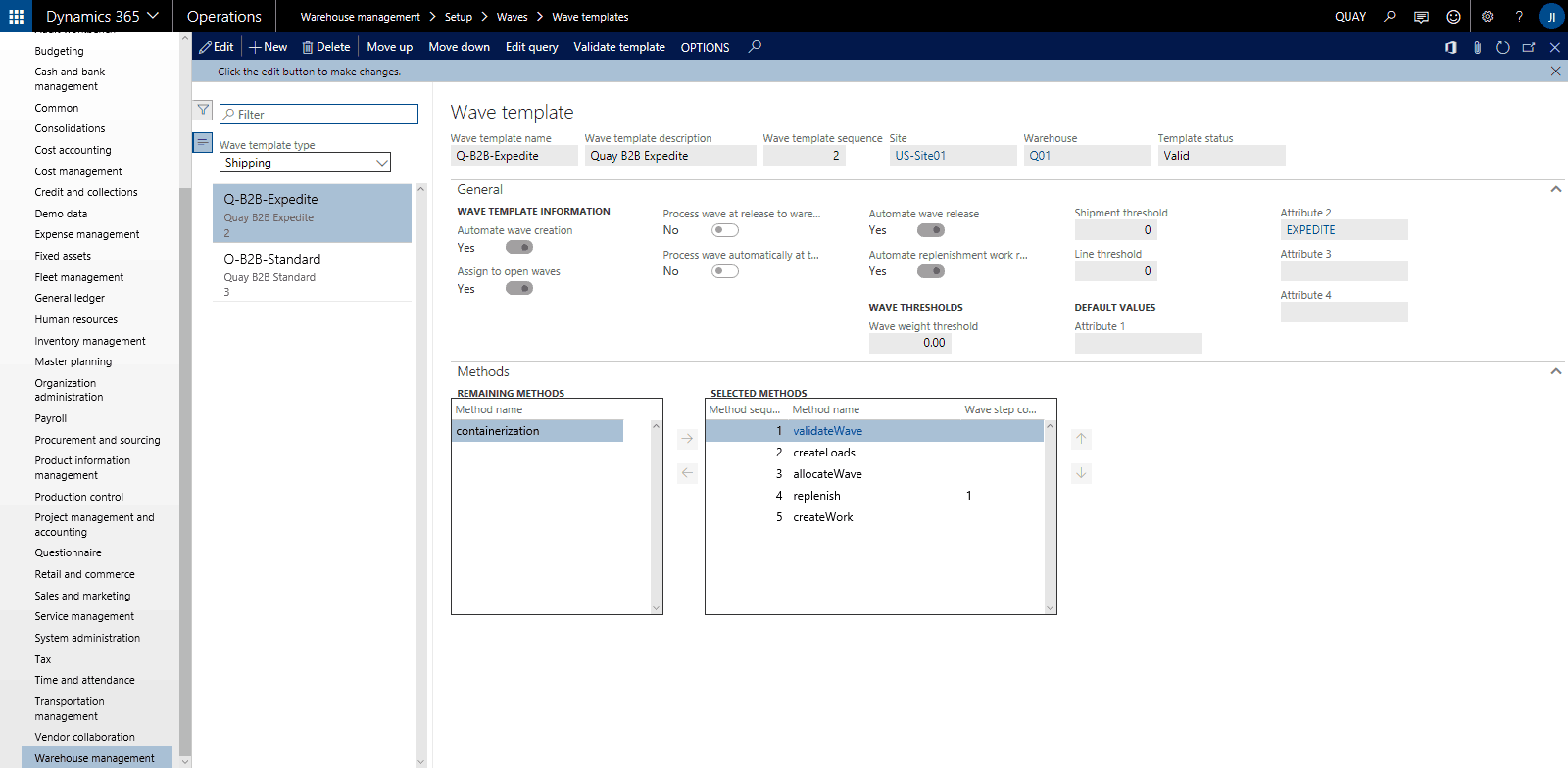The height and width of the screenshot is (768, 1568).
Task: Open the OPTIONS tab
Action: coord(705,47)
